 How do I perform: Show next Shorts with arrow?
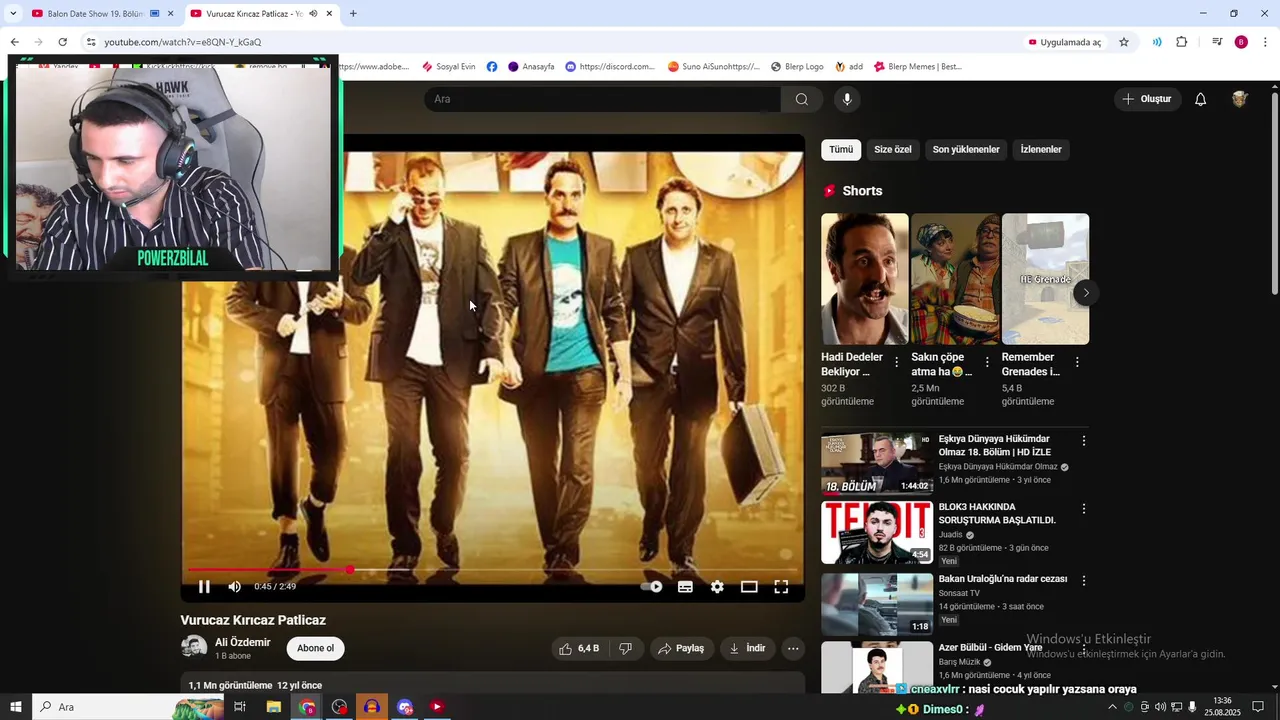(x=1086, y=293)
